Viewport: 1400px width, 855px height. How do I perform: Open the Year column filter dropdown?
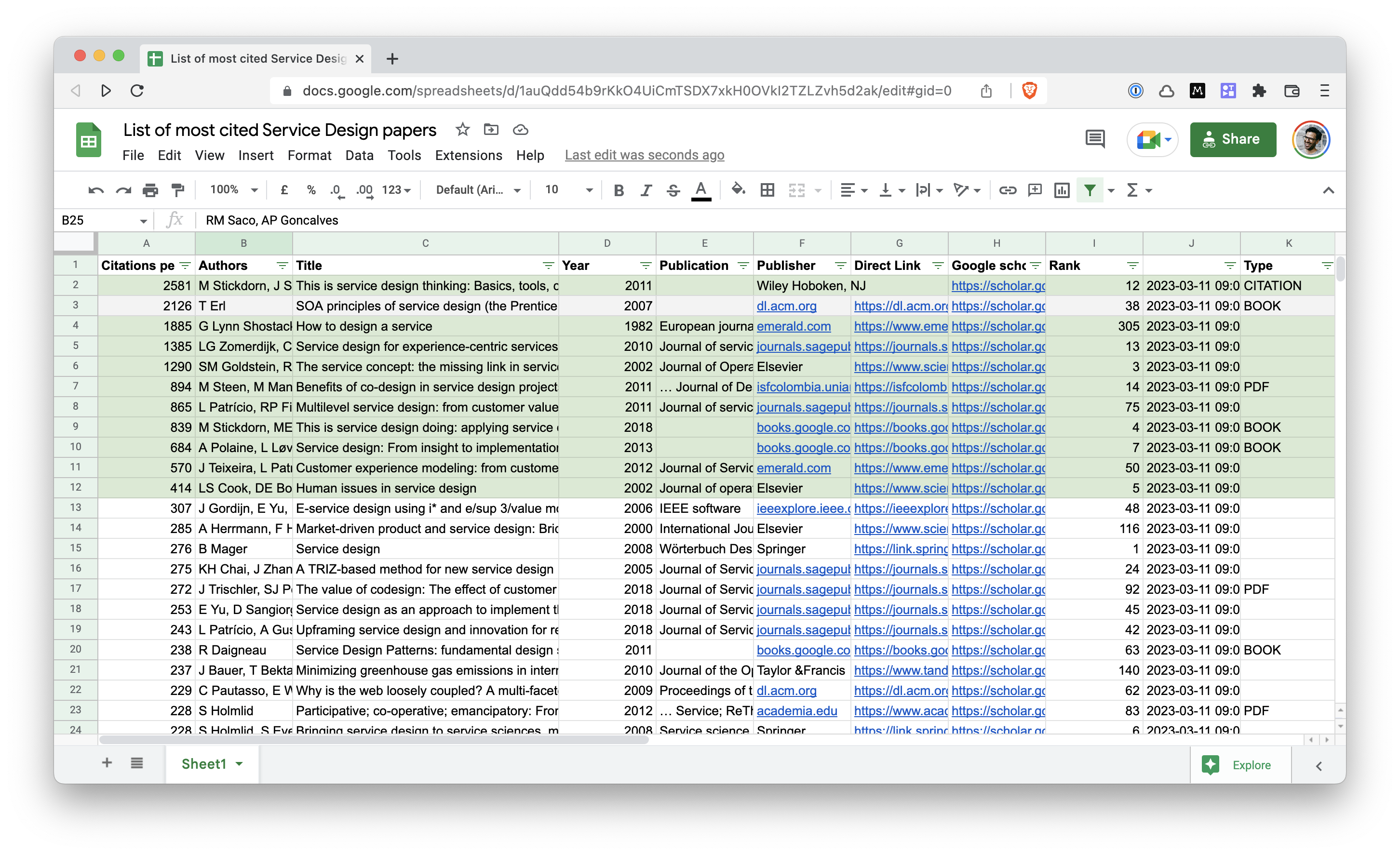pyautogui.click(x=646, y=266)
